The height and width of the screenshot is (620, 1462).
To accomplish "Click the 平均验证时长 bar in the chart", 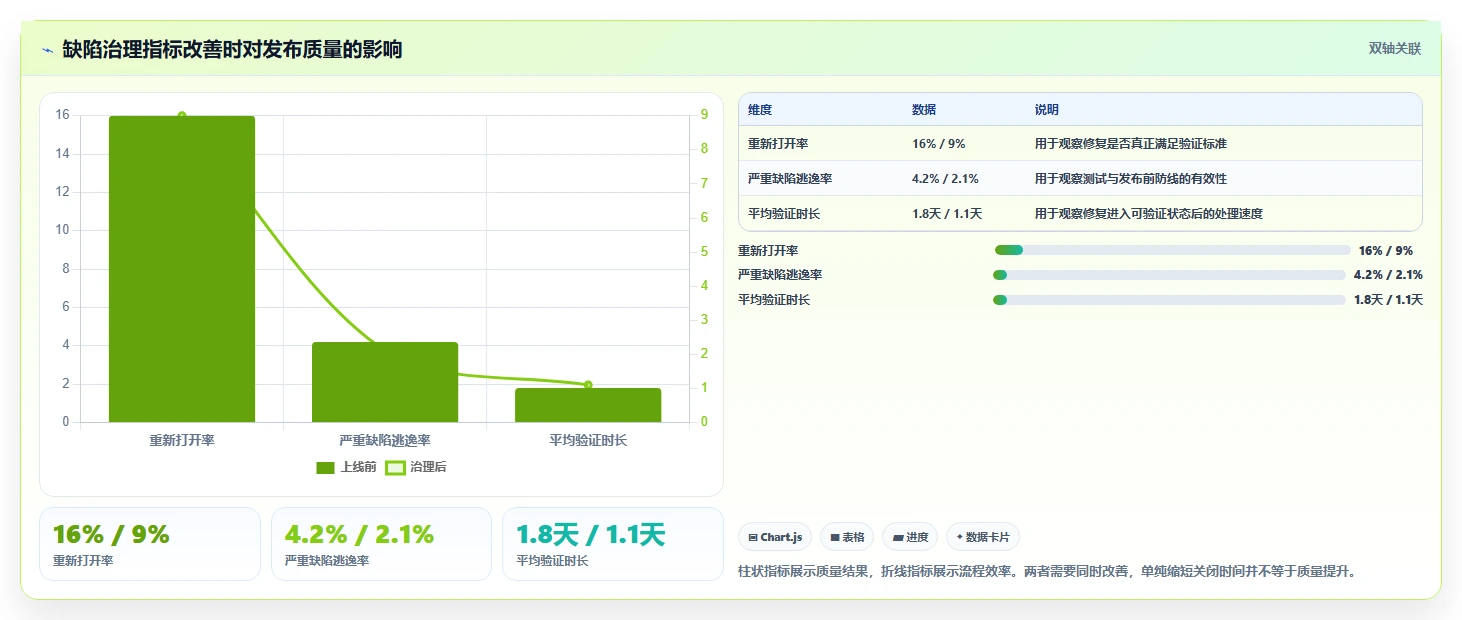I will (x=588, y=405).
